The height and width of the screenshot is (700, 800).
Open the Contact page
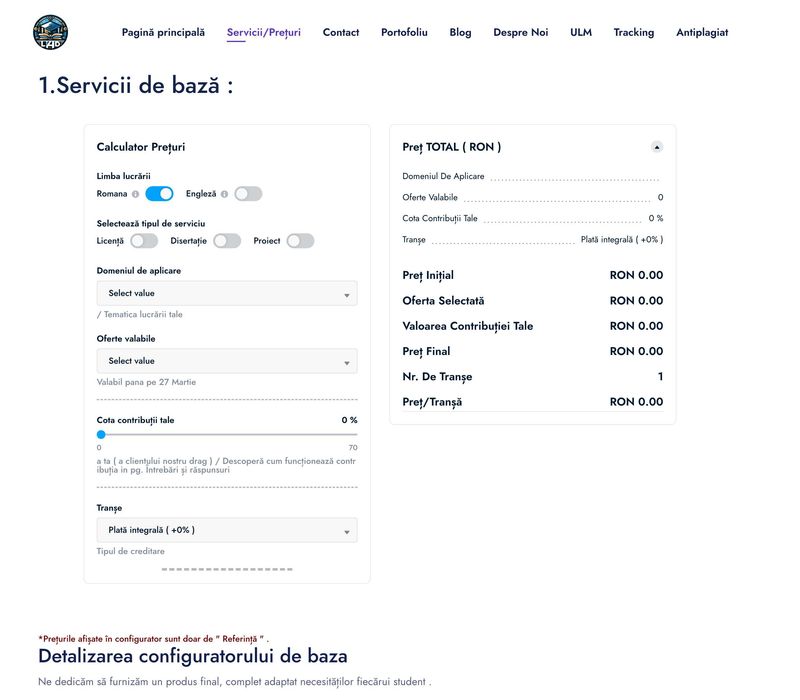[341, 33]
